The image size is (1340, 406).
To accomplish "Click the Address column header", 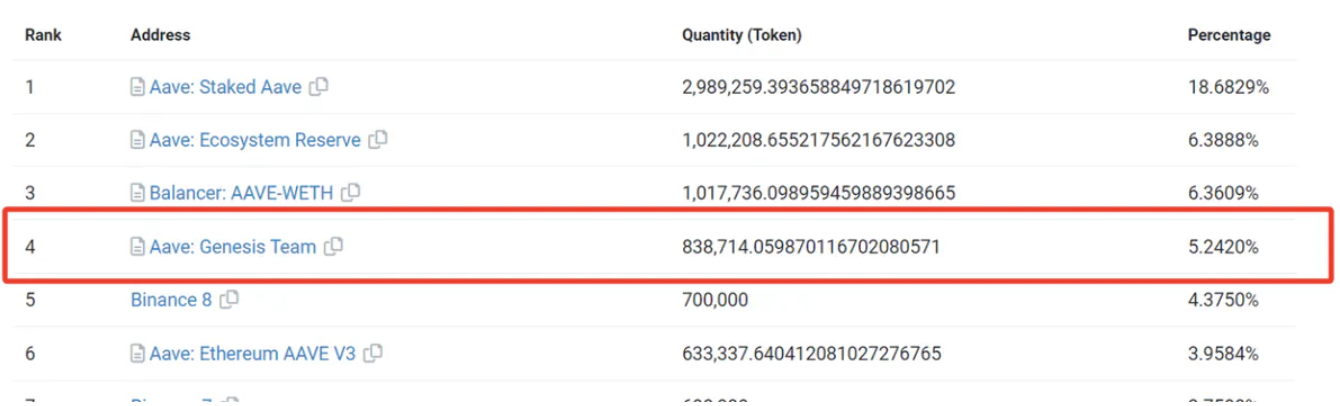I will 160,35.
